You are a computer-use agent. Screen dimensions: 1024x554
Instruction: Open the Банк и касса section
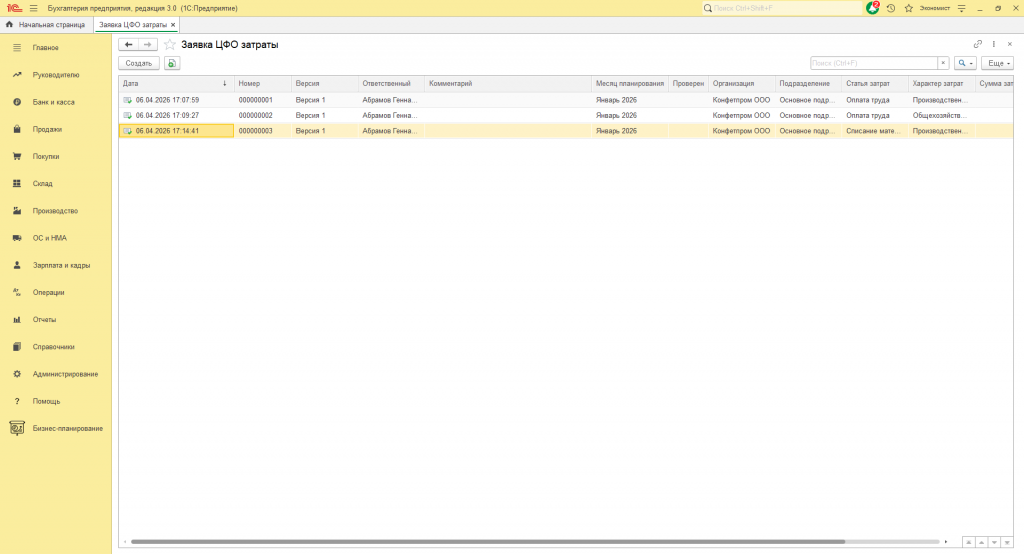point(56,103)
